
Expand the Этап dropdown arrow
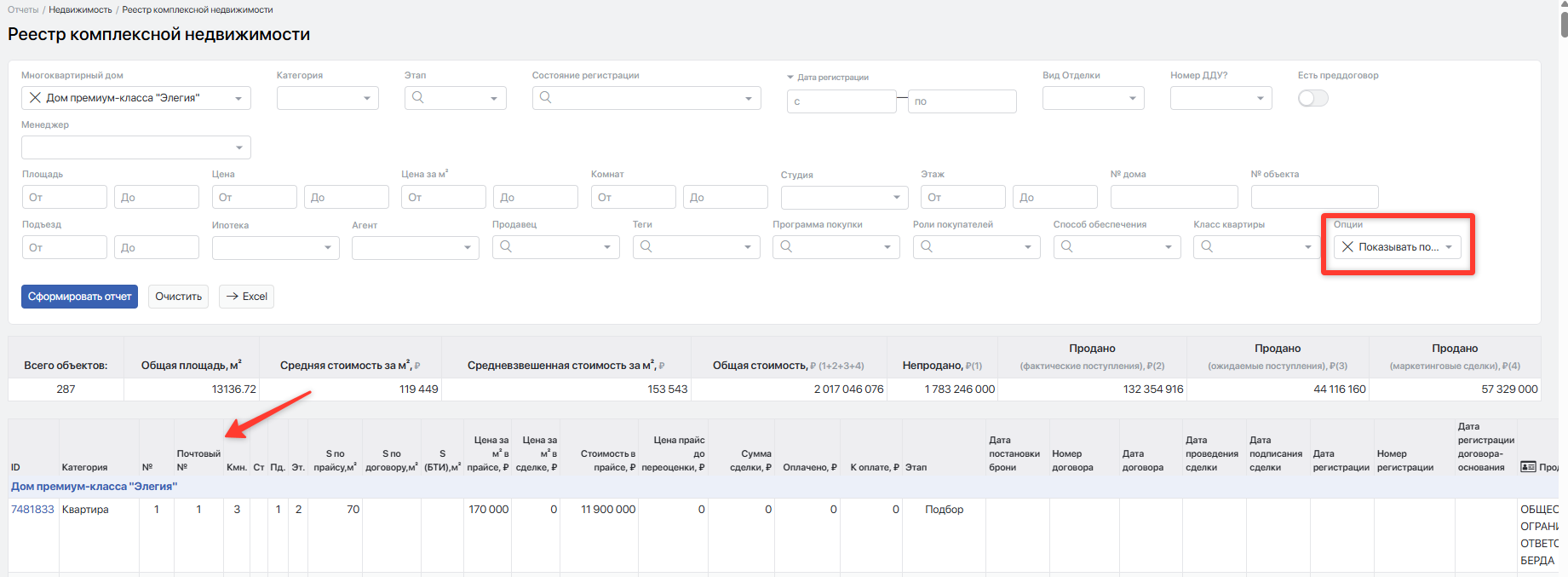pyautogui.click(x=494, y=99)
